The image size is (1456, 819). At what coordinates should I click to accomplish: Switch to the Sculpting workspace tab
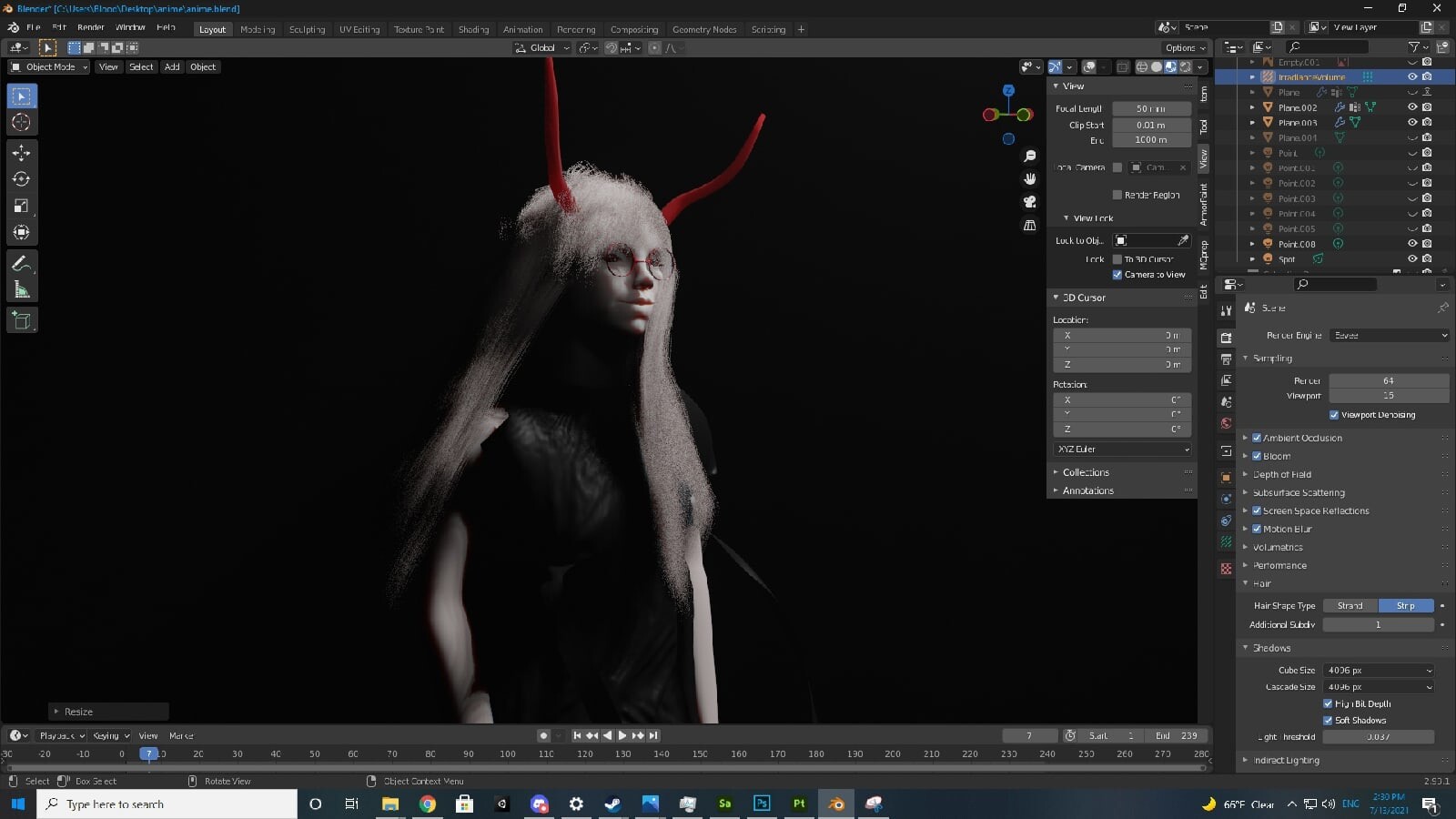[x=307, y=29]
